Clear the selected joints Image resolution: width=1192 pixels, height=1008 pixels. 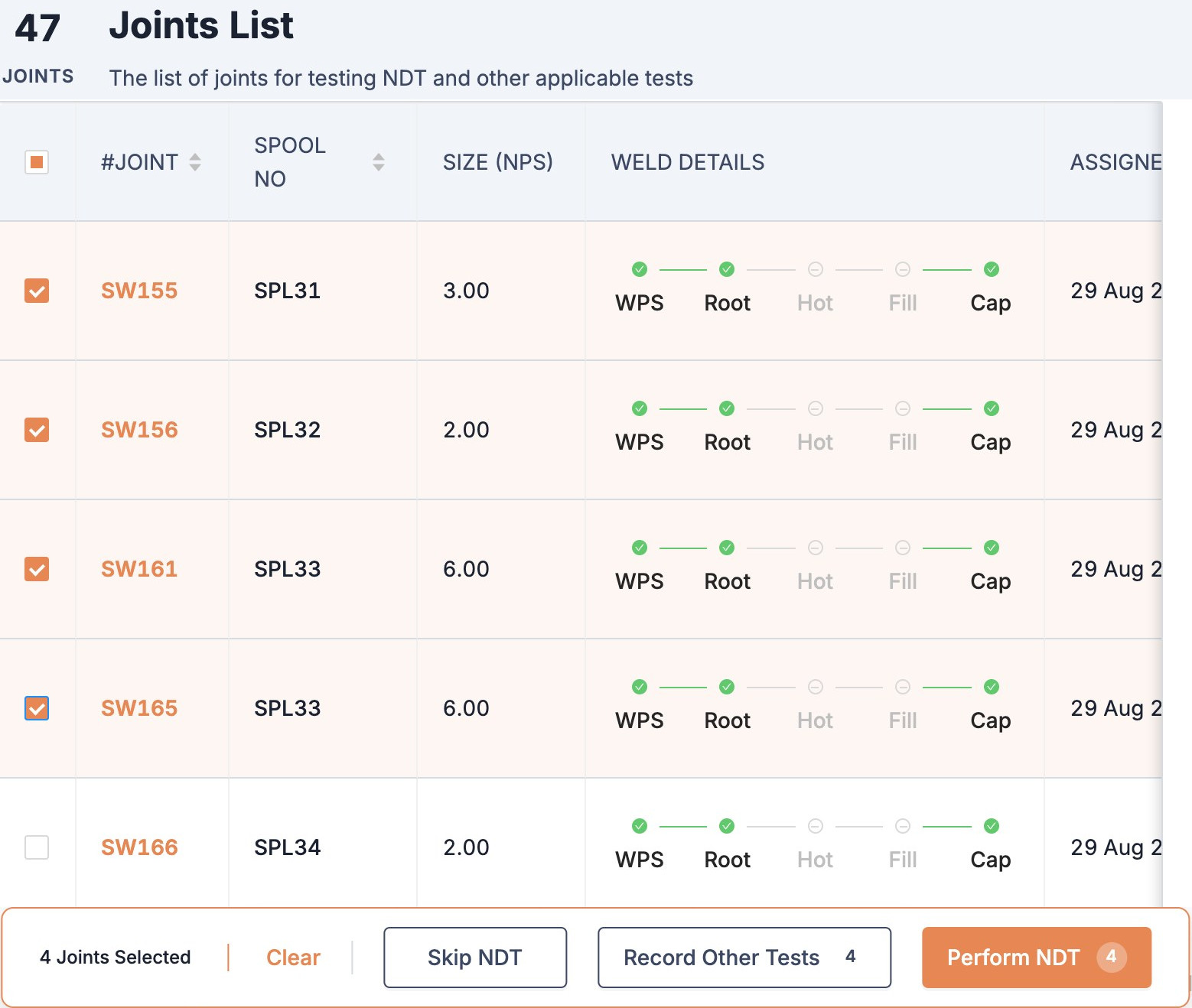click(x=293, y=958)
